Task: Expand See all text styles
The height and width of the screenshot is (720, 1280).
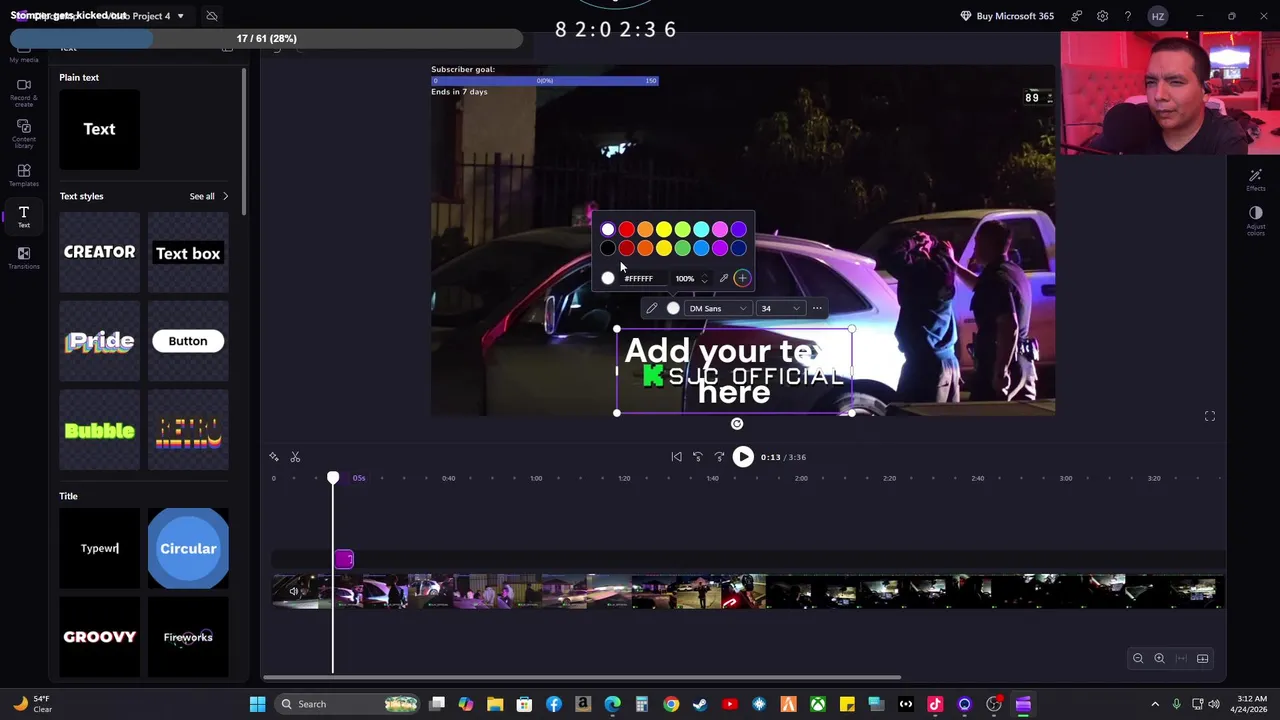Action: [209, 196]
